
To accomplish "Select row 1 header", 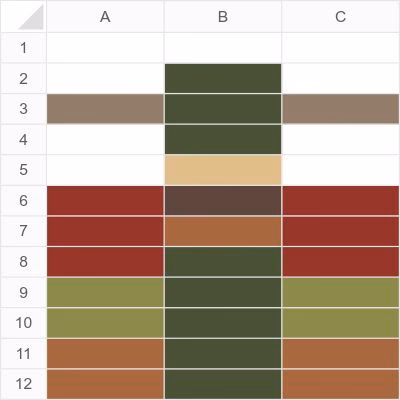I will (23, 48).
